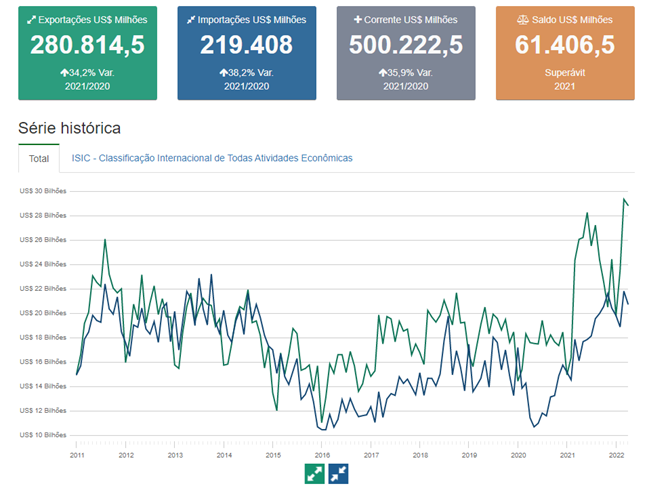This screenshot has height=486, width=647.
Task: Click the balance scale icon on Saldo card
Action: tap(524, 20)
